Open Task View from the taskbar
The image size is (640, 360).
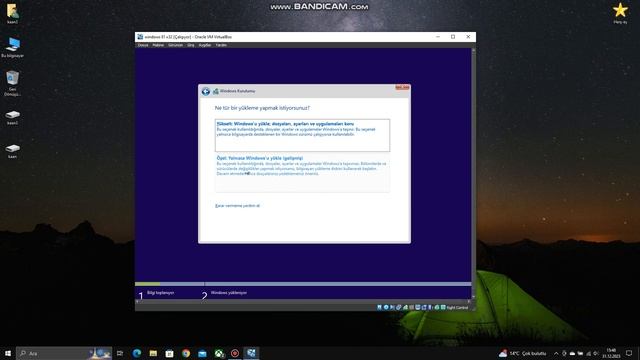click(x=120, y=353)
